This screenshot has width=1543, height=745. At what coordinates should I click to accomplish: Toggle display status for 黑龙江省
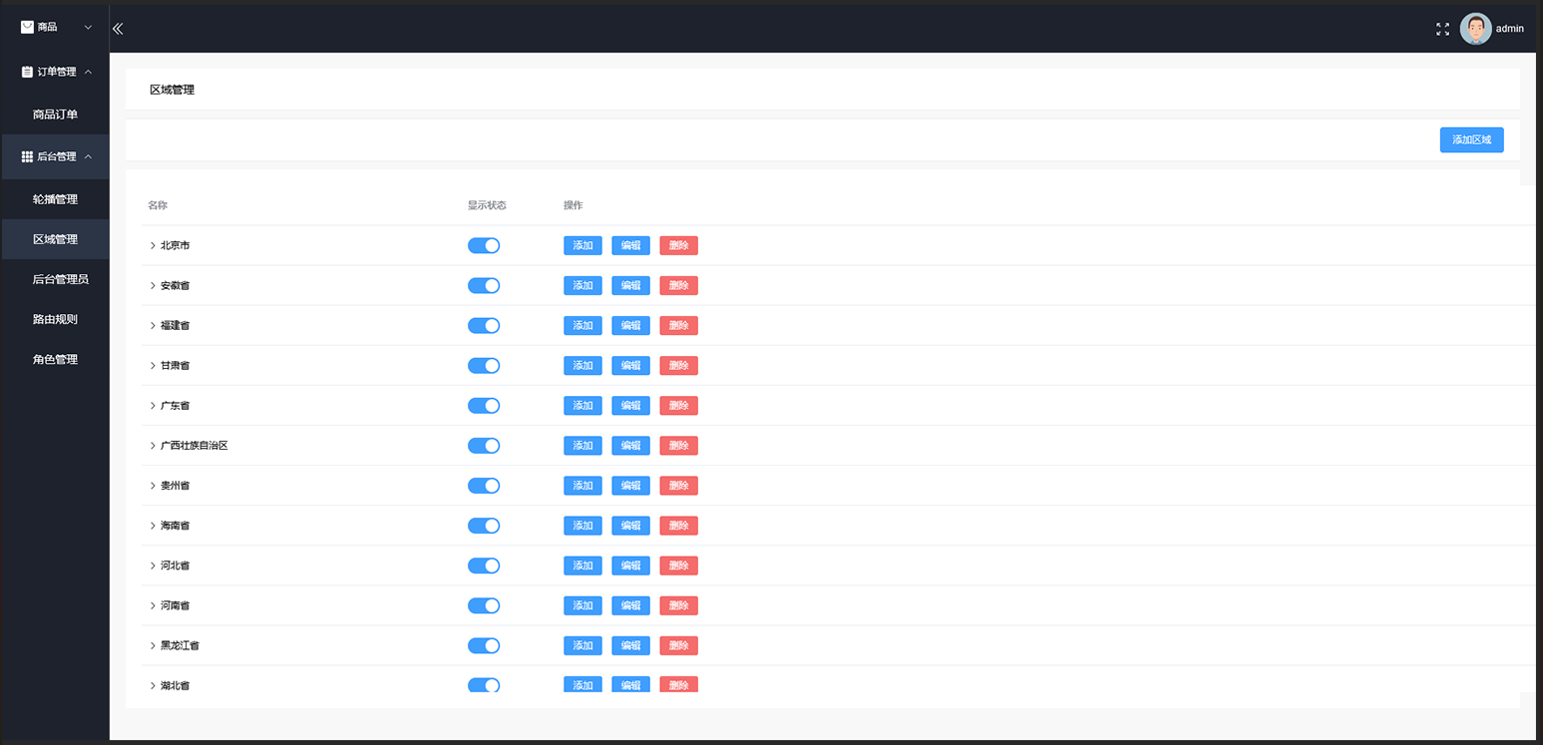pyautogui.click(x=484, y=645)
